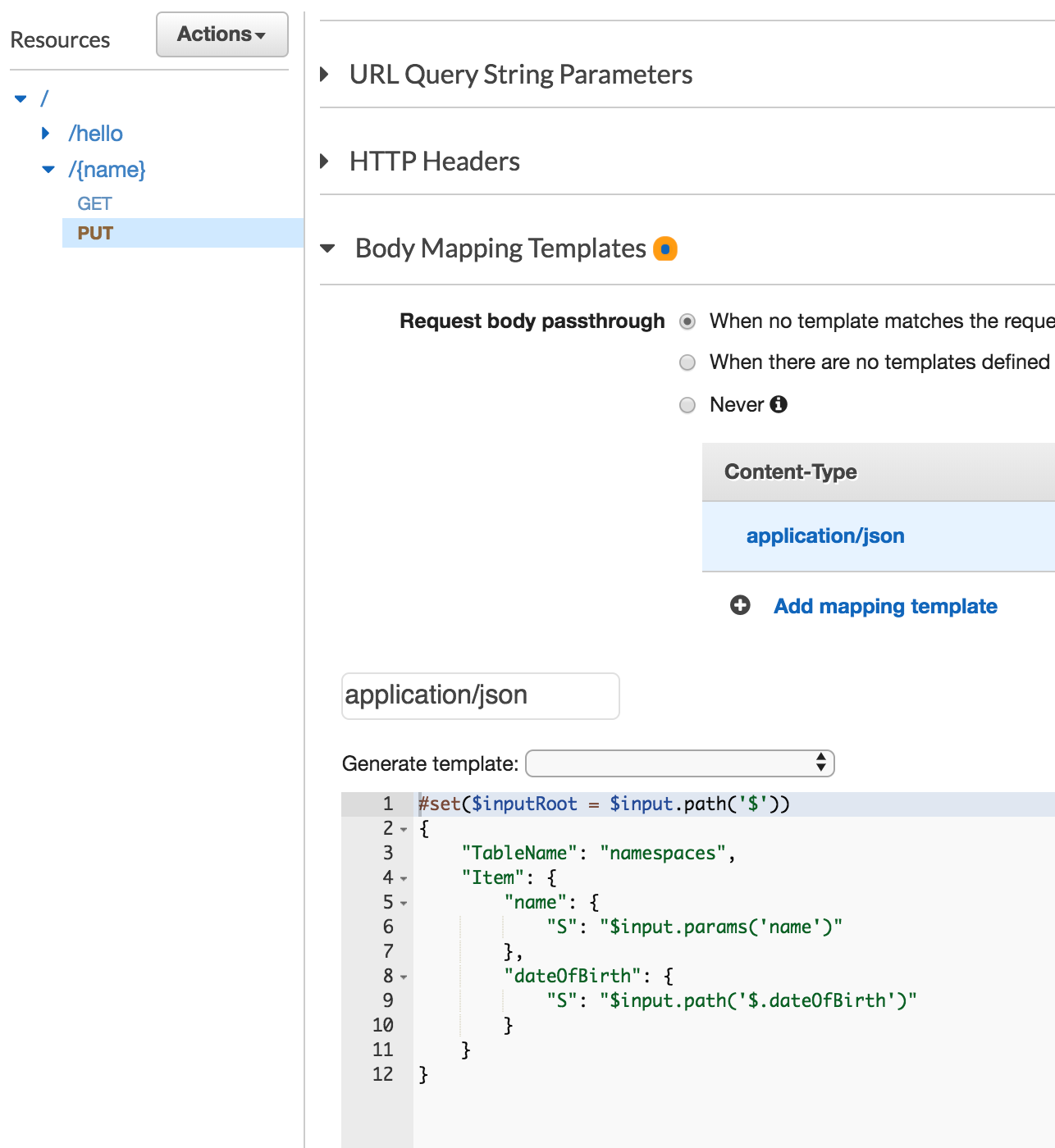
Task: Select the application/json Content-Type entry
Action: [x=825, y=535]
